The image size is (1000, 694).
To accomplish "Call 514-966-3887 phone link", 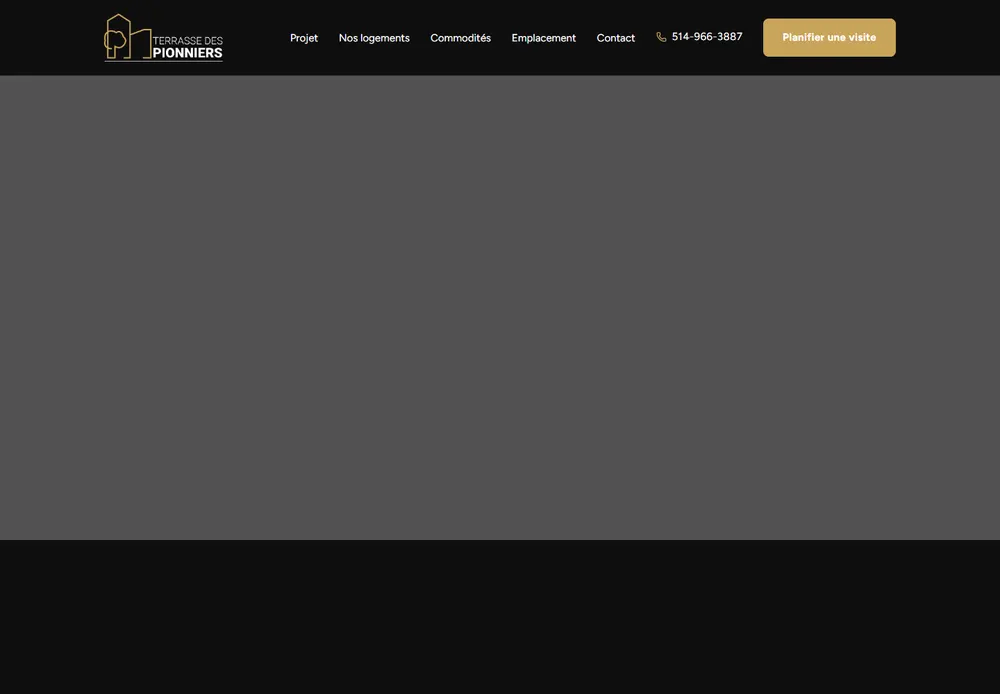I will tap(707, 36).
